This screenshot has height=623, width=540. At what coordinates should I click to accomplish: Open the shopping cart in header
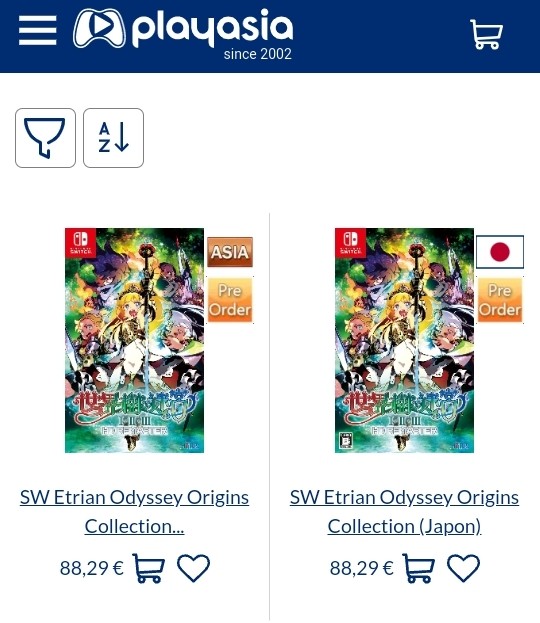(486, 34)
